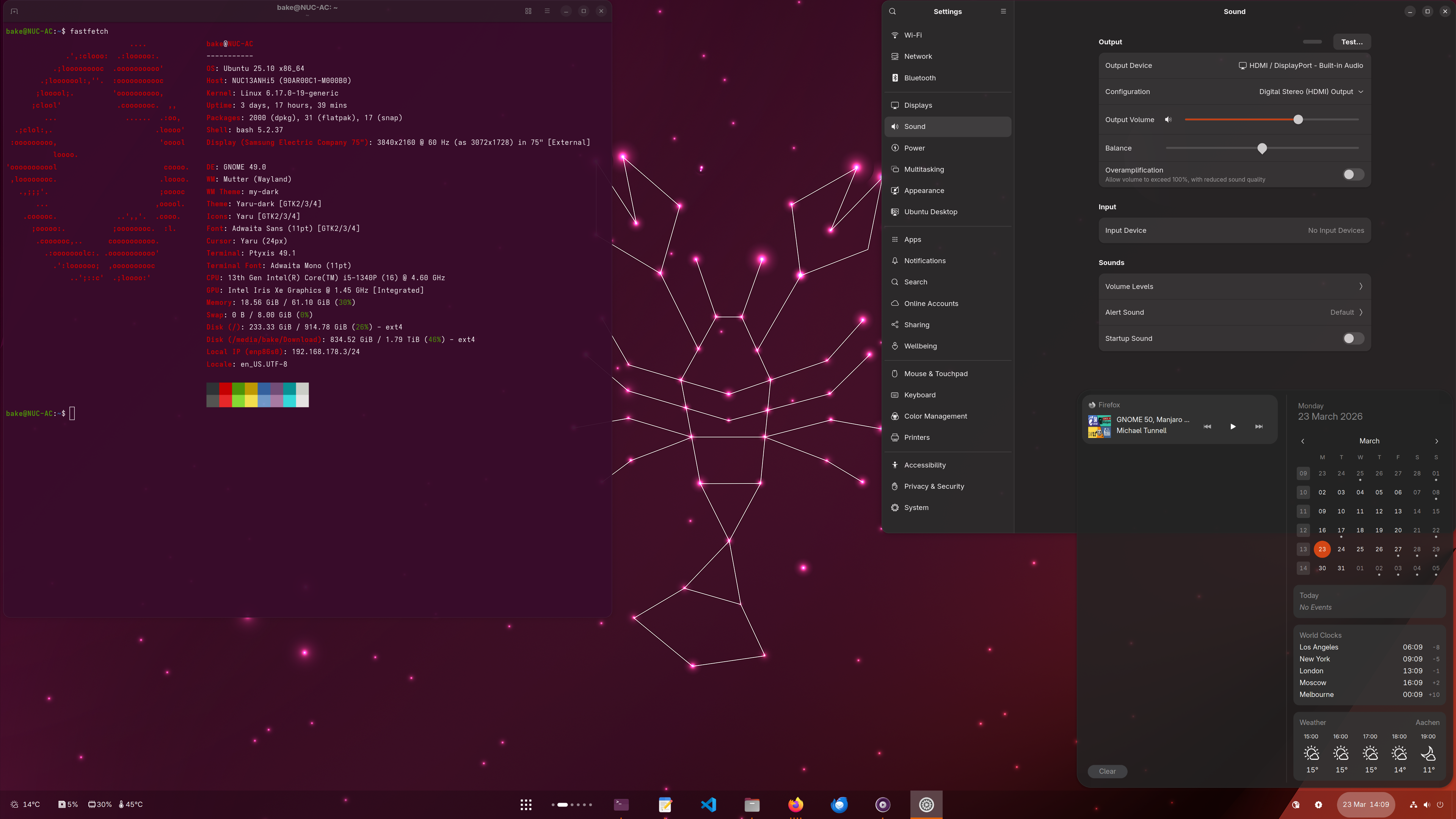Skip to next track in Firefox media controls
1456x819 pixels.
[1259, 427]
